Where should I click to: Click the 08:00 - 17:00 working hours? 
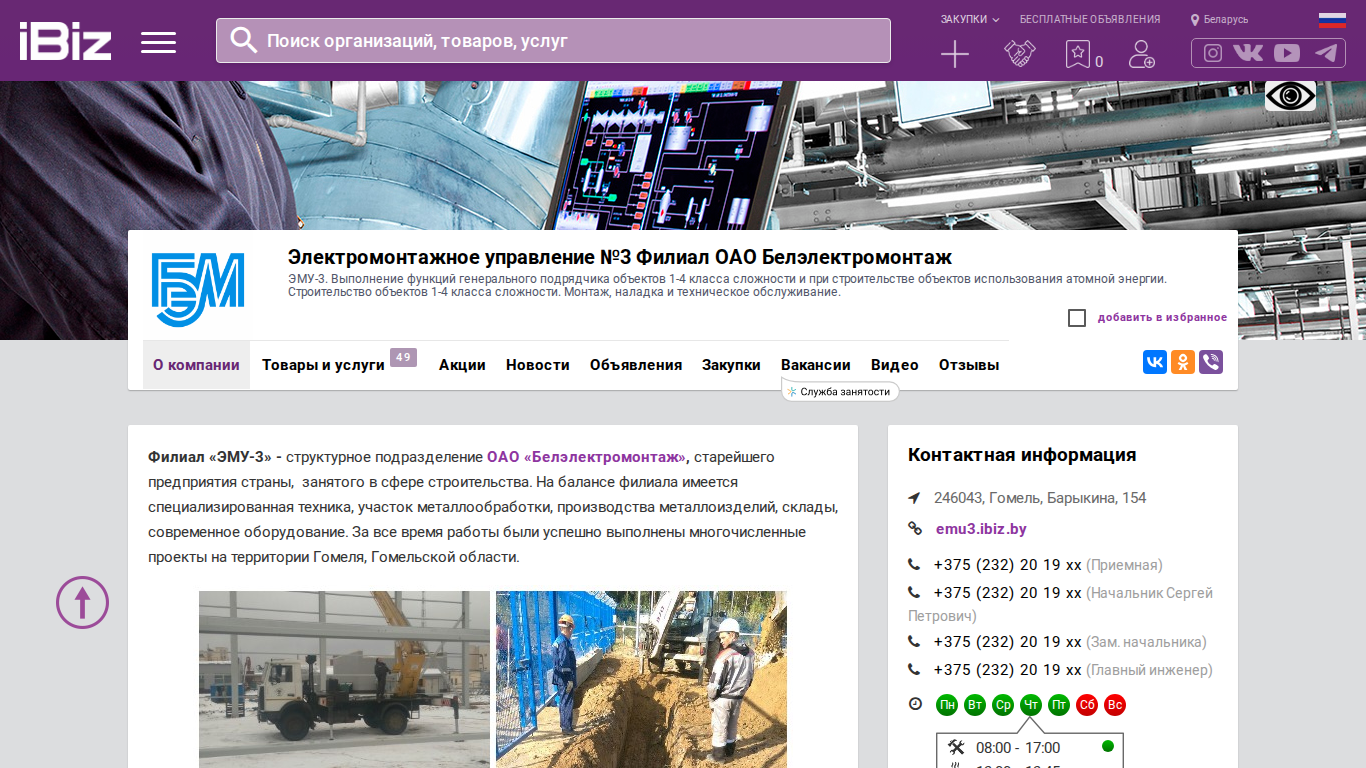coord(1018,748)
